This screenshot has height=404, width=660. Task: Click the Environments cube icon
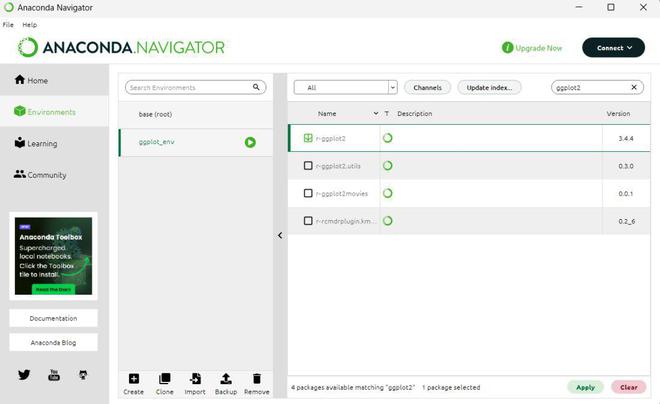(x=19, y=111)
